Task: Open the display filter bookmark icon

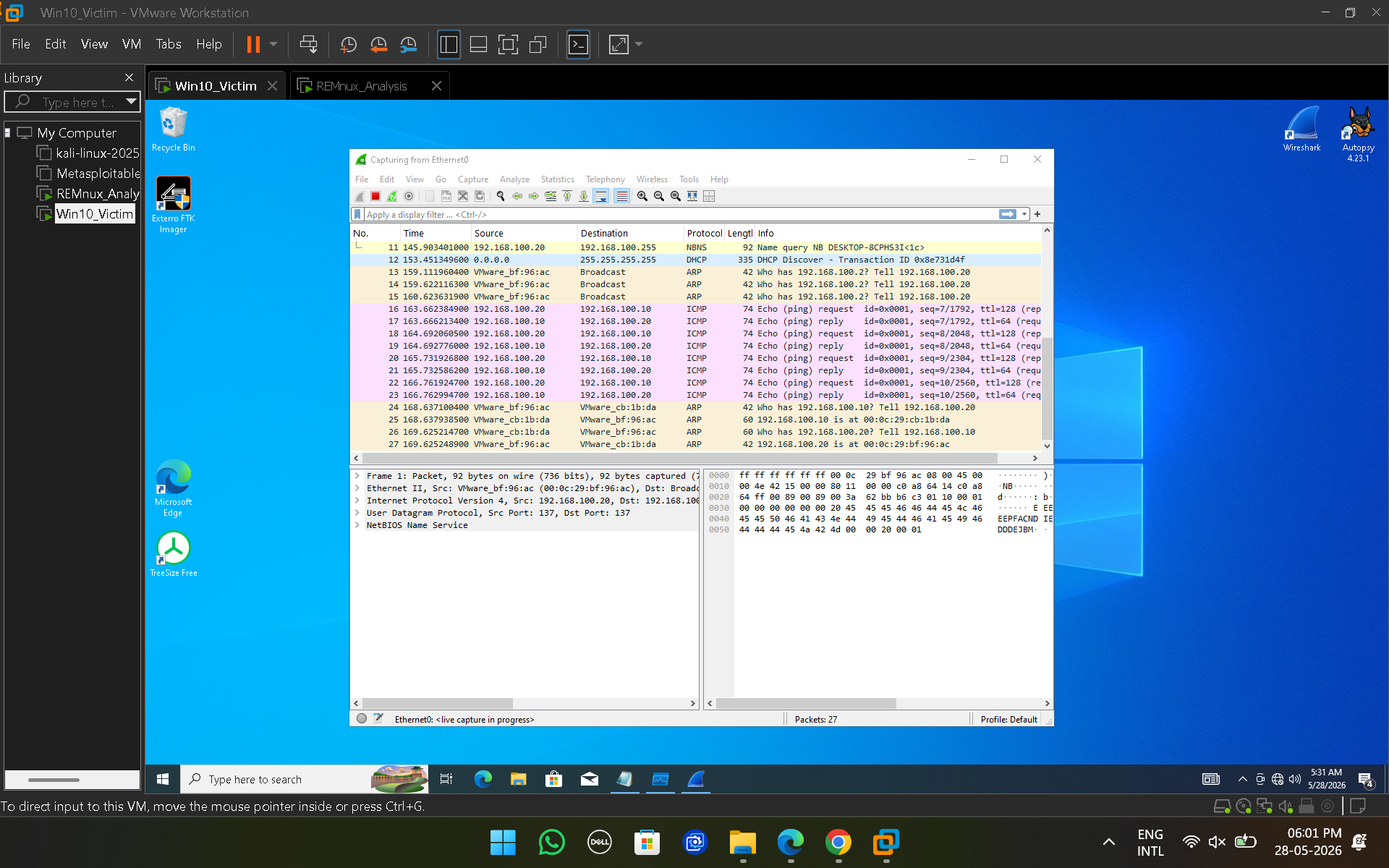Action: pyautogui.click(x=357, y=214)
